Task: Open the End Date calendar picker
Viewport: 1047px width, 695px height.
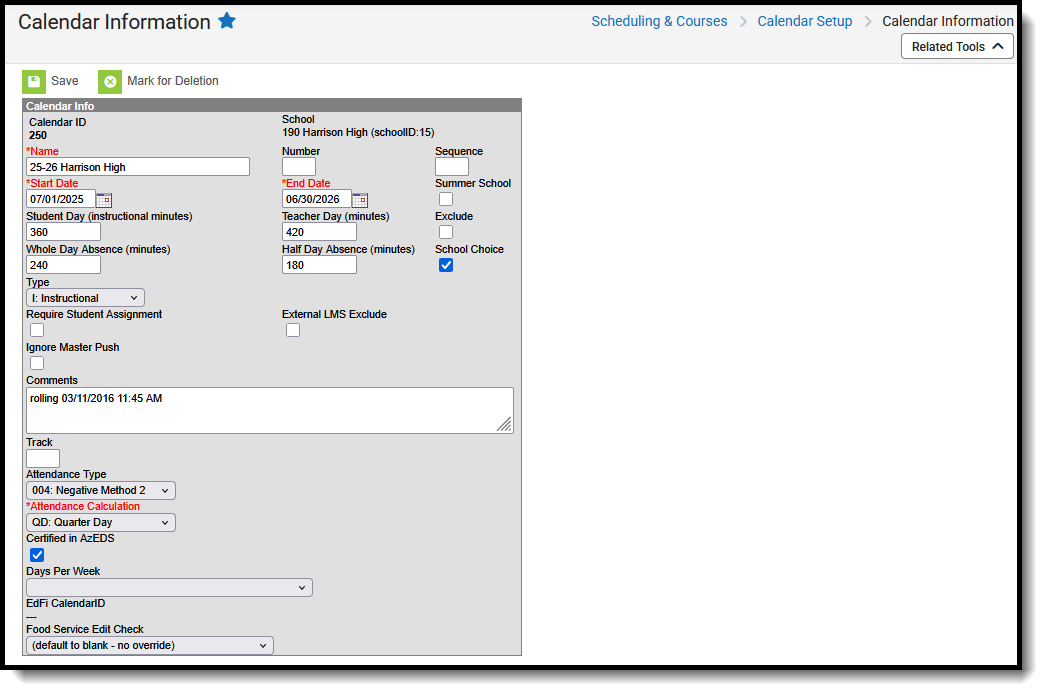Action: click(x=360, y=199)
